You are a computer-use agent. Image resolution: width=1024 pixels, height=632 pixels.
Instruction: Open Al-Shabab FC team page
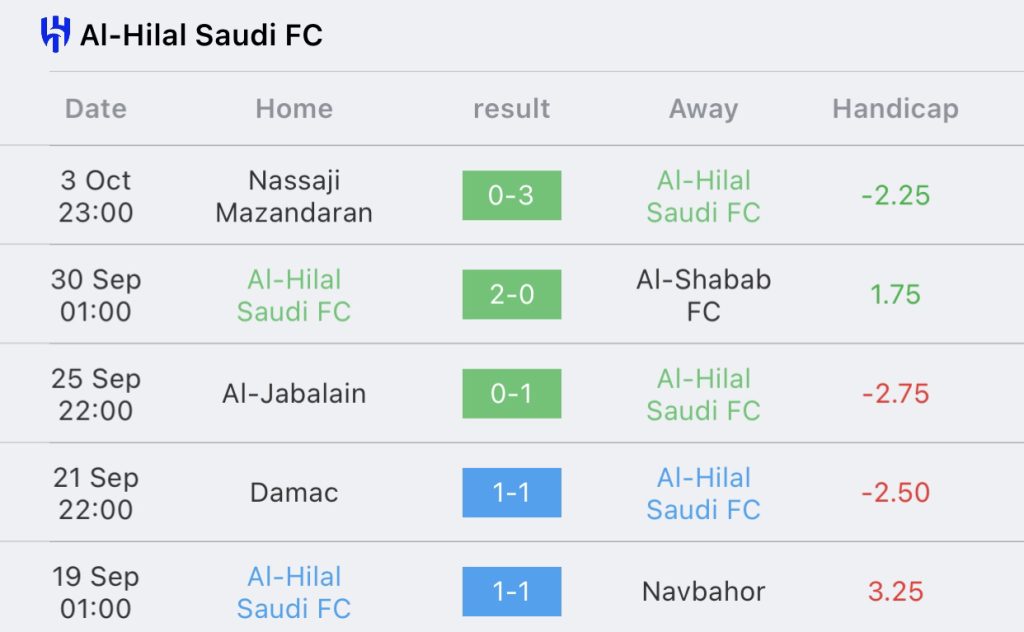(x=703, y=295)
